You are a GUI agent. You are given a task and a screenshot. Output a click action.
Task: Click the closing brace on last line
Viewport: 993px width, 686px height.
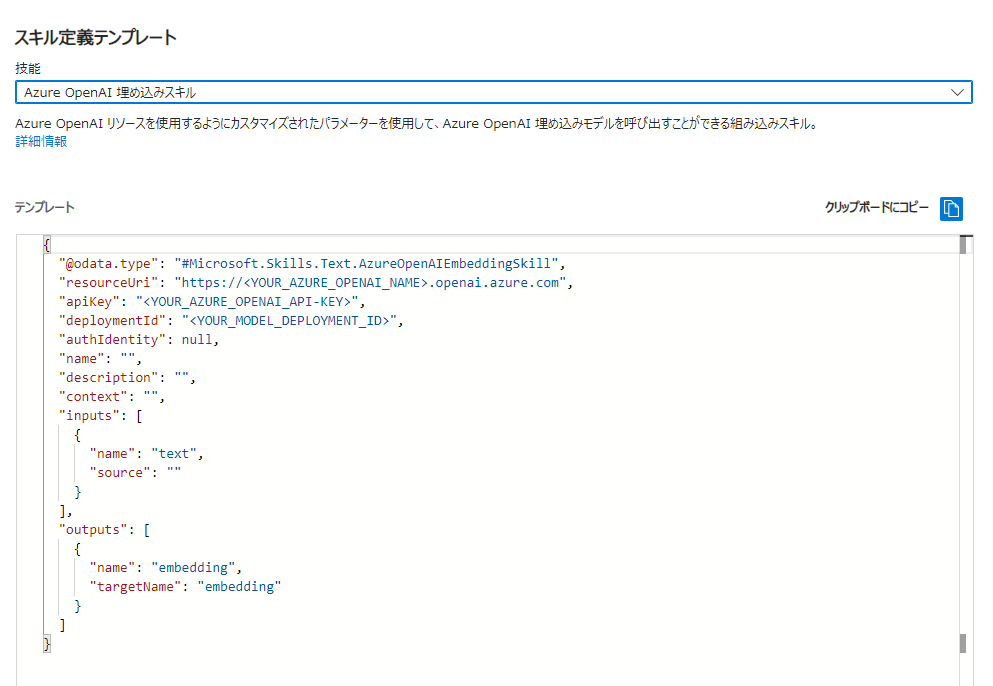[47, 644]
